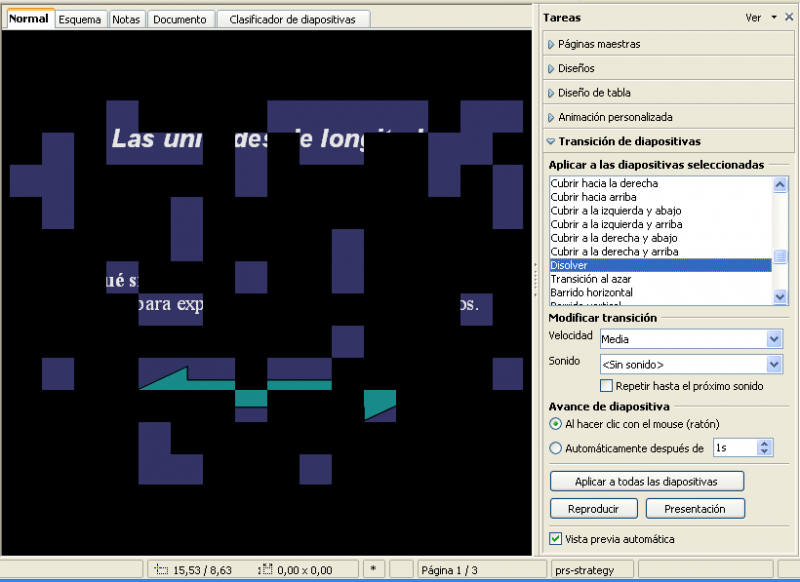This screenshot has width=800, height=582.
Task: Open the Clasificador de diapositivas tab
Action: coord(292,19)
